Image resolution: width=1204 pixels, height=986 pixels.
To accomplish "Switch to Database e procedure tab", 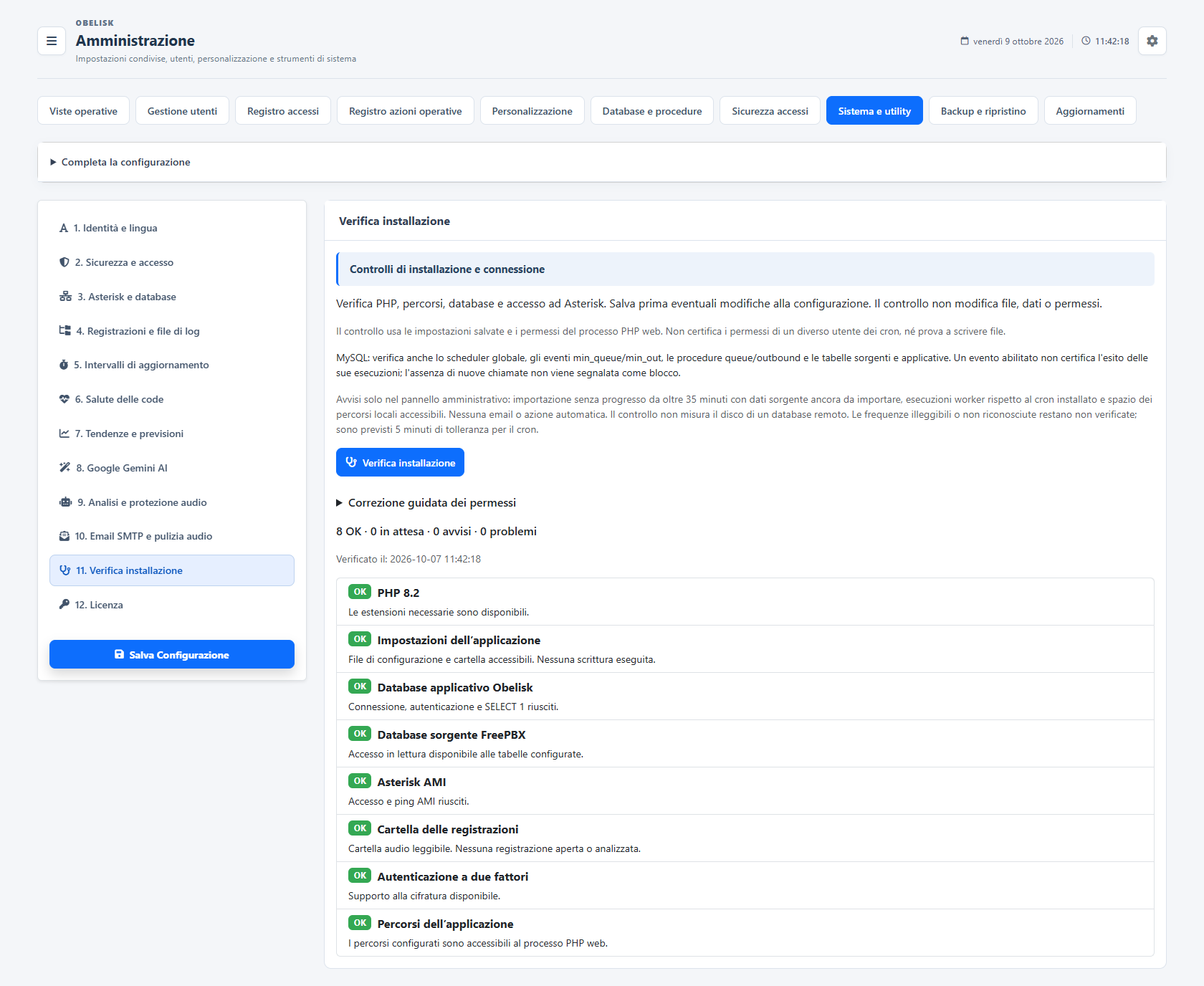I will click(x=652, y=111).
